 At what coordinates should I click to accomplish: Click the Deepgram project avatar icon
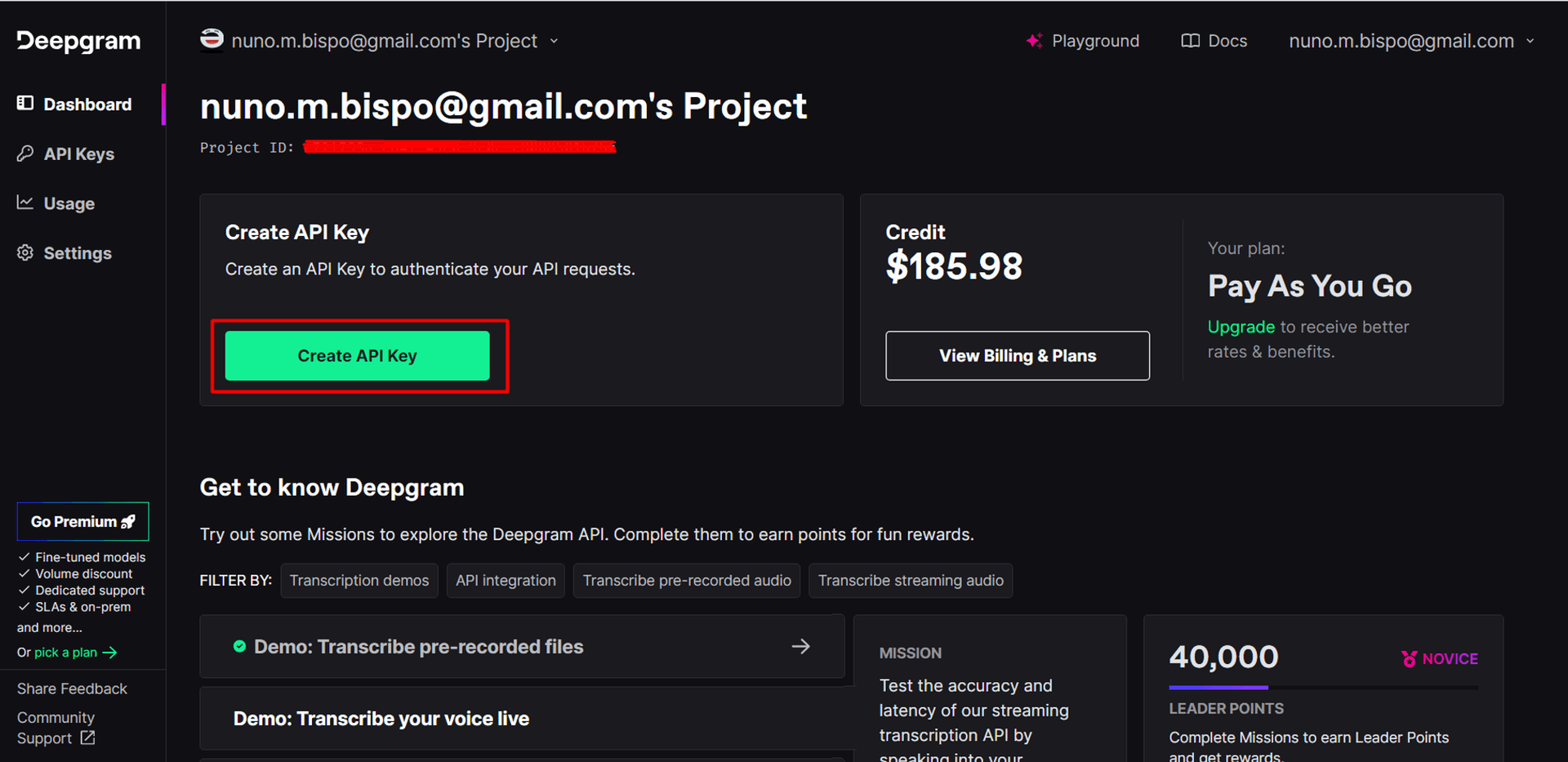click(211, 39)
